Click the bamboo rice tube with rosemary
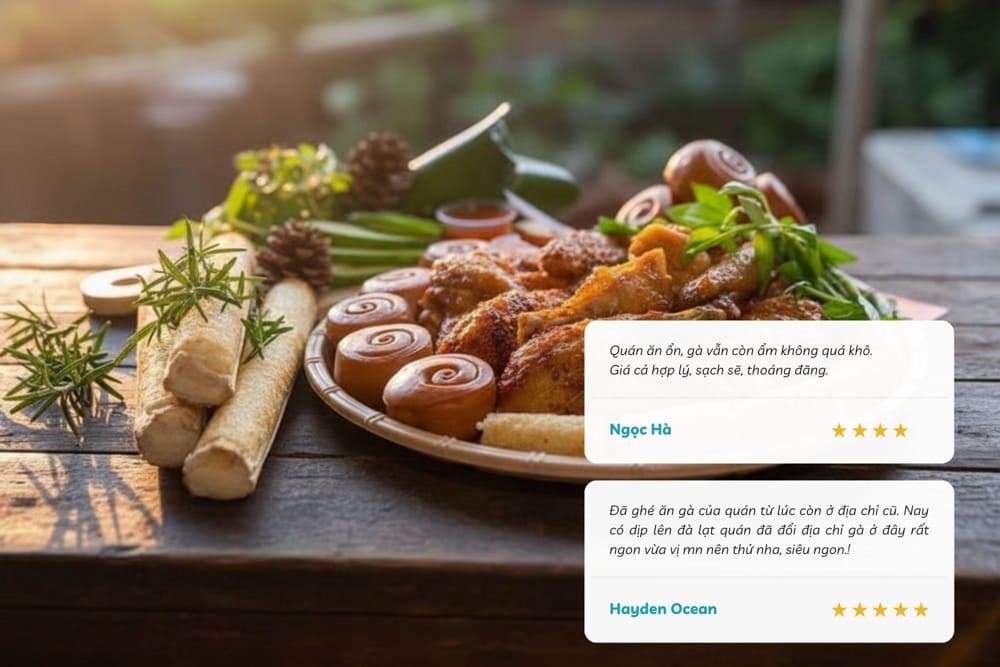 pos(209,319)
